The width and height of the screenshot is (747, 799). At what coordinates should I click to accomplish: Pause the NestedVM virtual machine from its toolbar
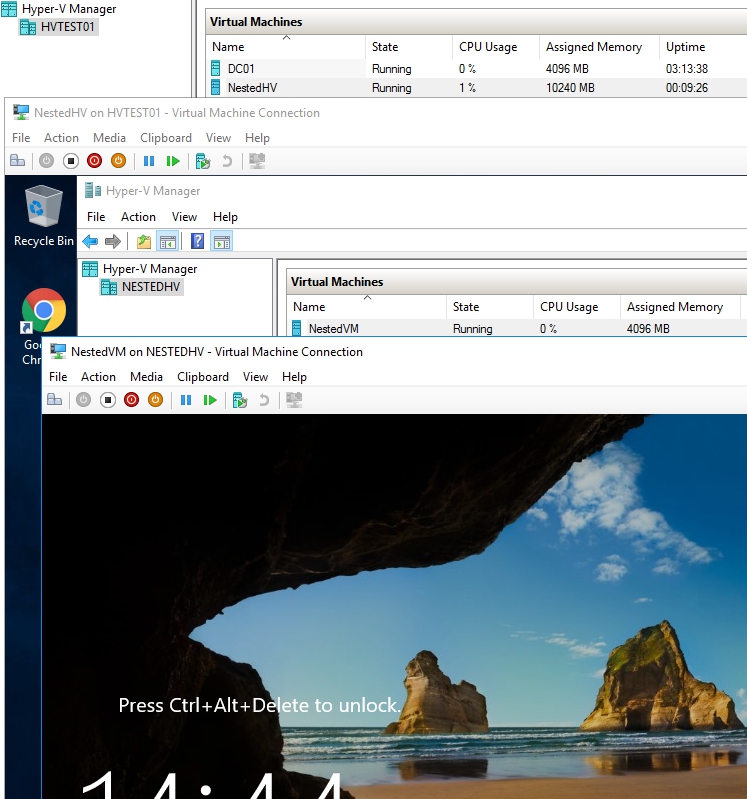click(x=186, y=400)
